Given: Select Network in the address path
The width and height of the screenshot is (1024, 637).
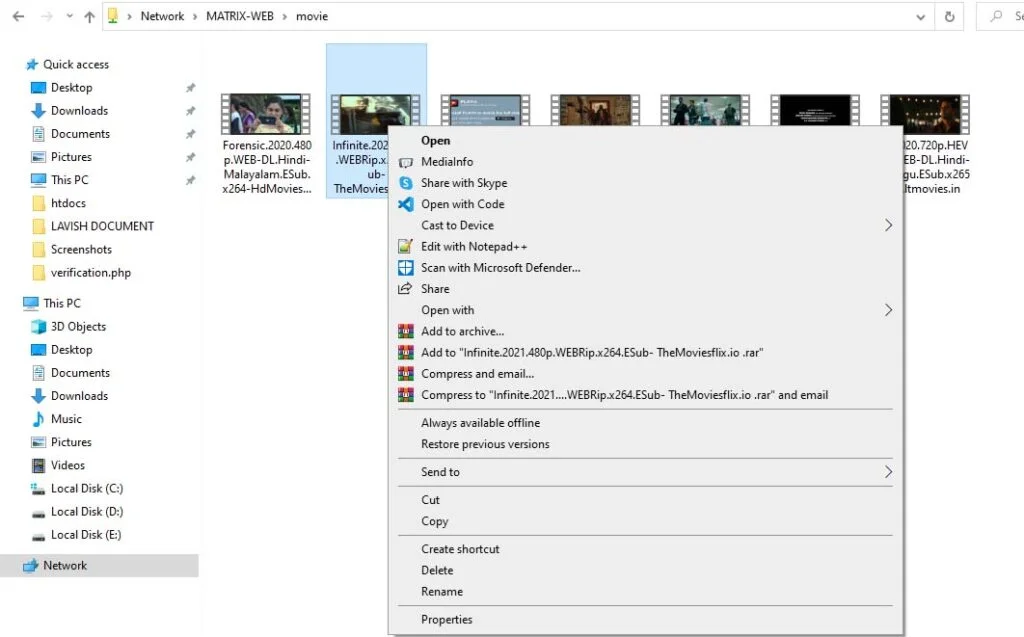Looking at the screenshot, I should click(162, 16).
